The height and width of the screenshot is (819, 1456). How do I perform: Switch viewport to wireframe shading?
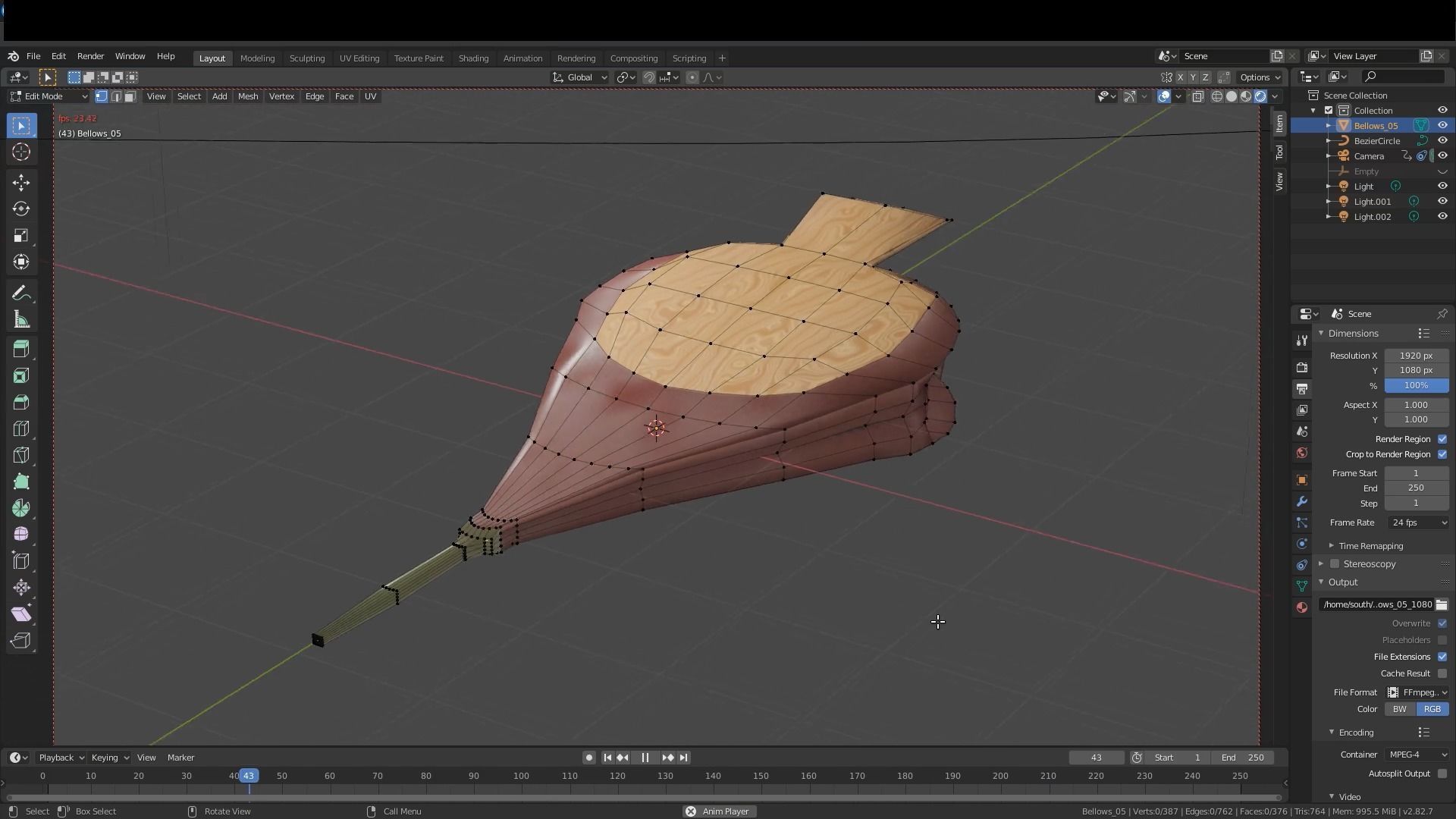tap(1216, 96)
